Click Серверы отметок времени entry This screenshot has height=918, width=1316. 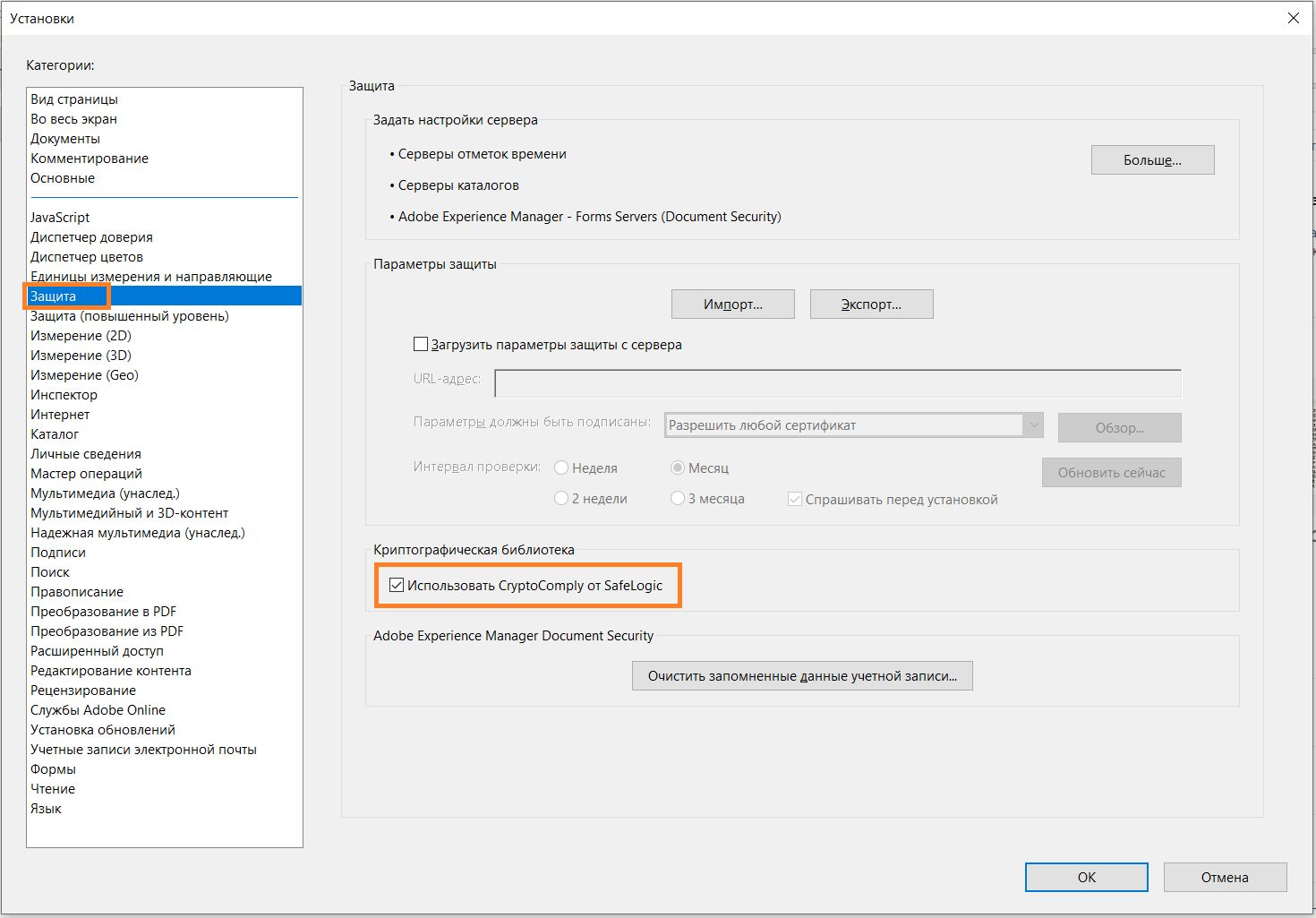point(483,154)
